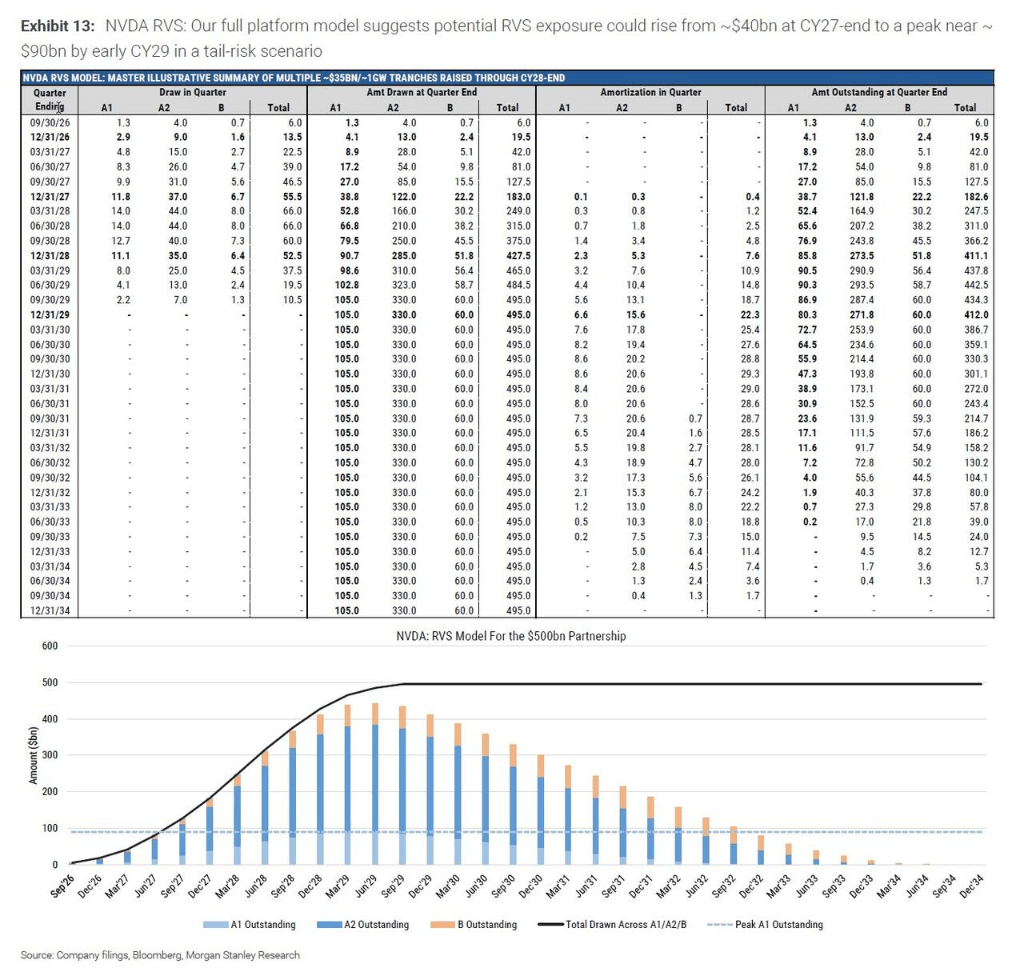This screenshot has height=973, width=1024.
Task: Click the 'Exhibit 13:' heading label
Action: (57, 26)
